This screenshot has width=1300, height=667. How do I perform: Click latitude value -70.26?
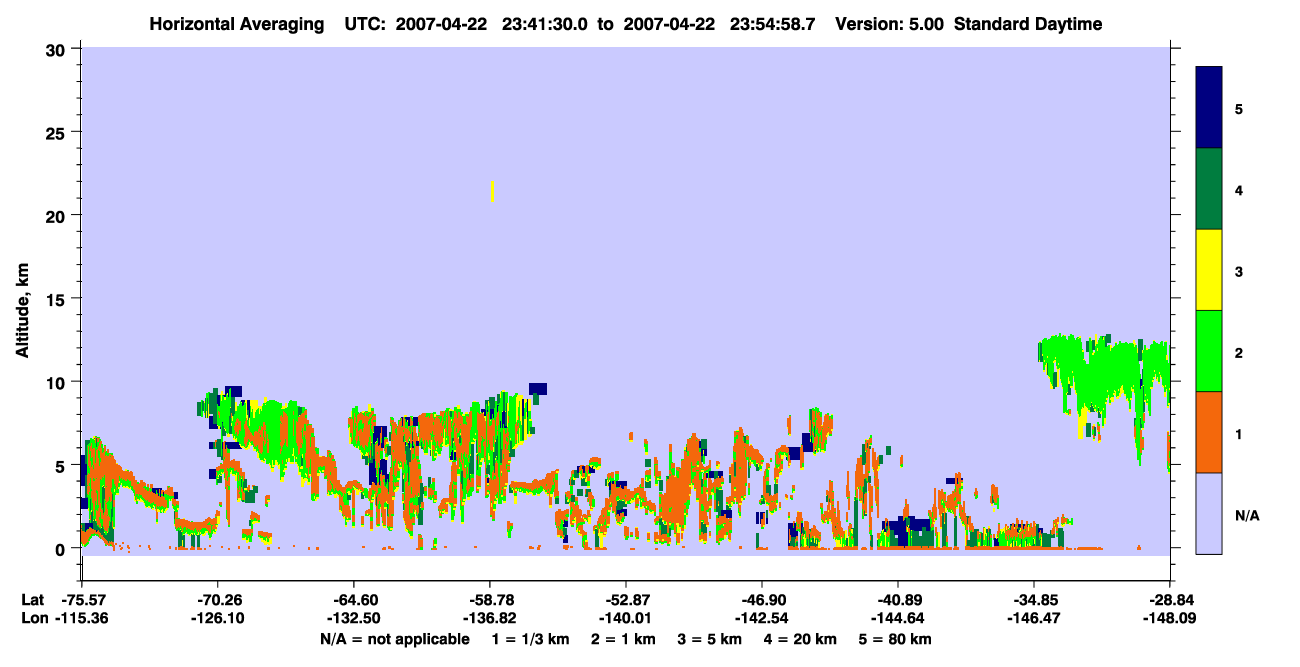click(217, 600)
